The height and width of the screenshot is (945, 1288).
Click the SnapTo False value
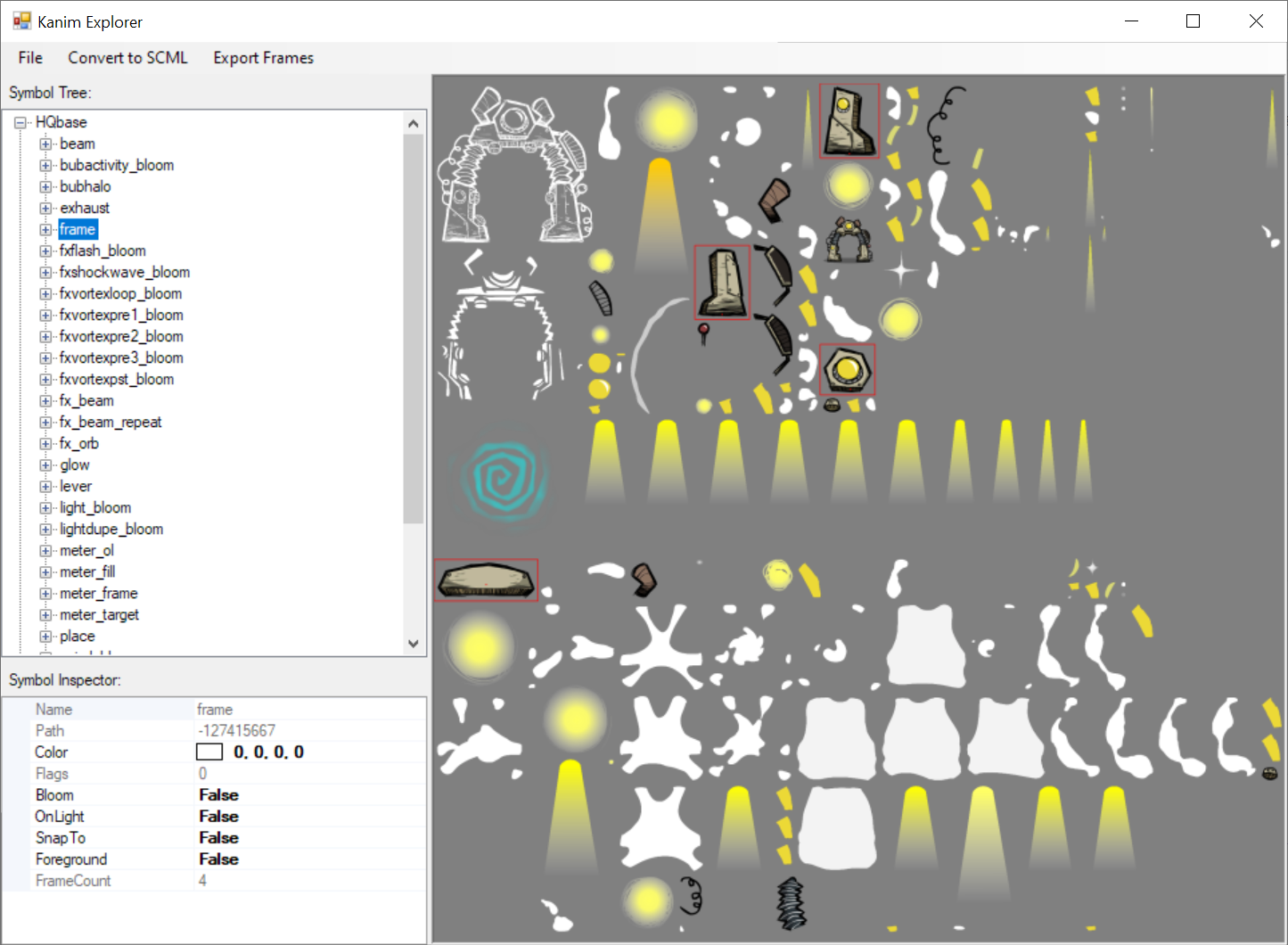(219, 838)
